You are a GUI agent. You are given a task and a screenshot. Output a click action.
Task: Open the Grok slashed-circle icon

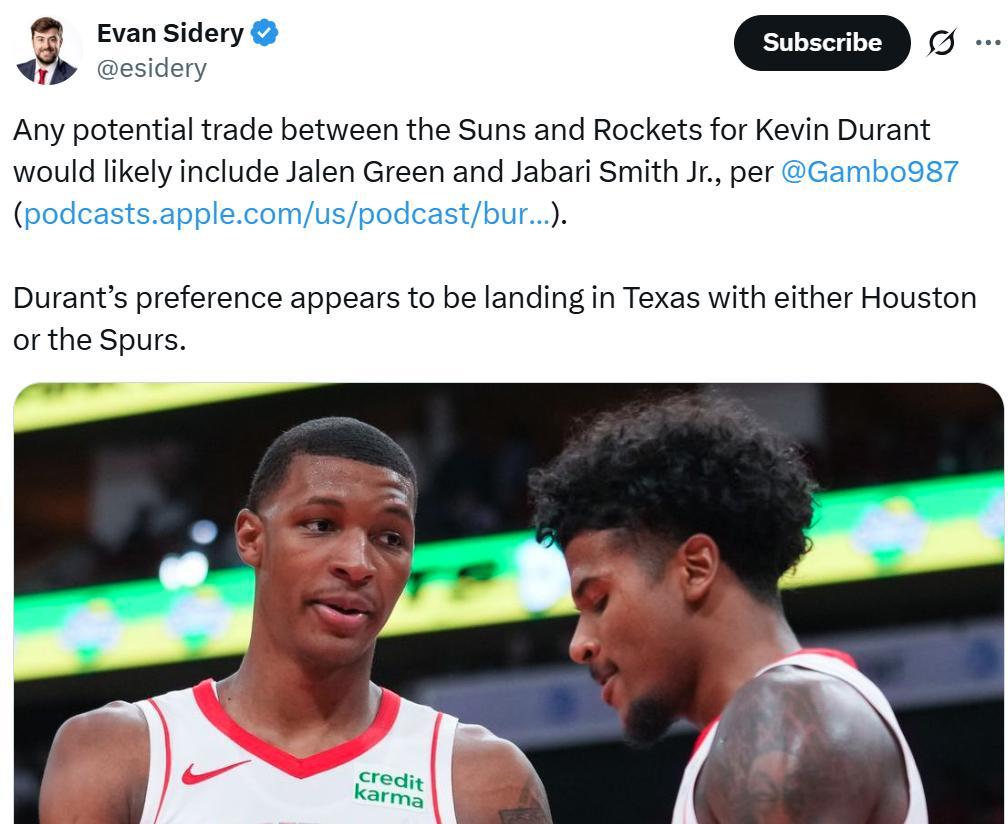click(942, 43)
